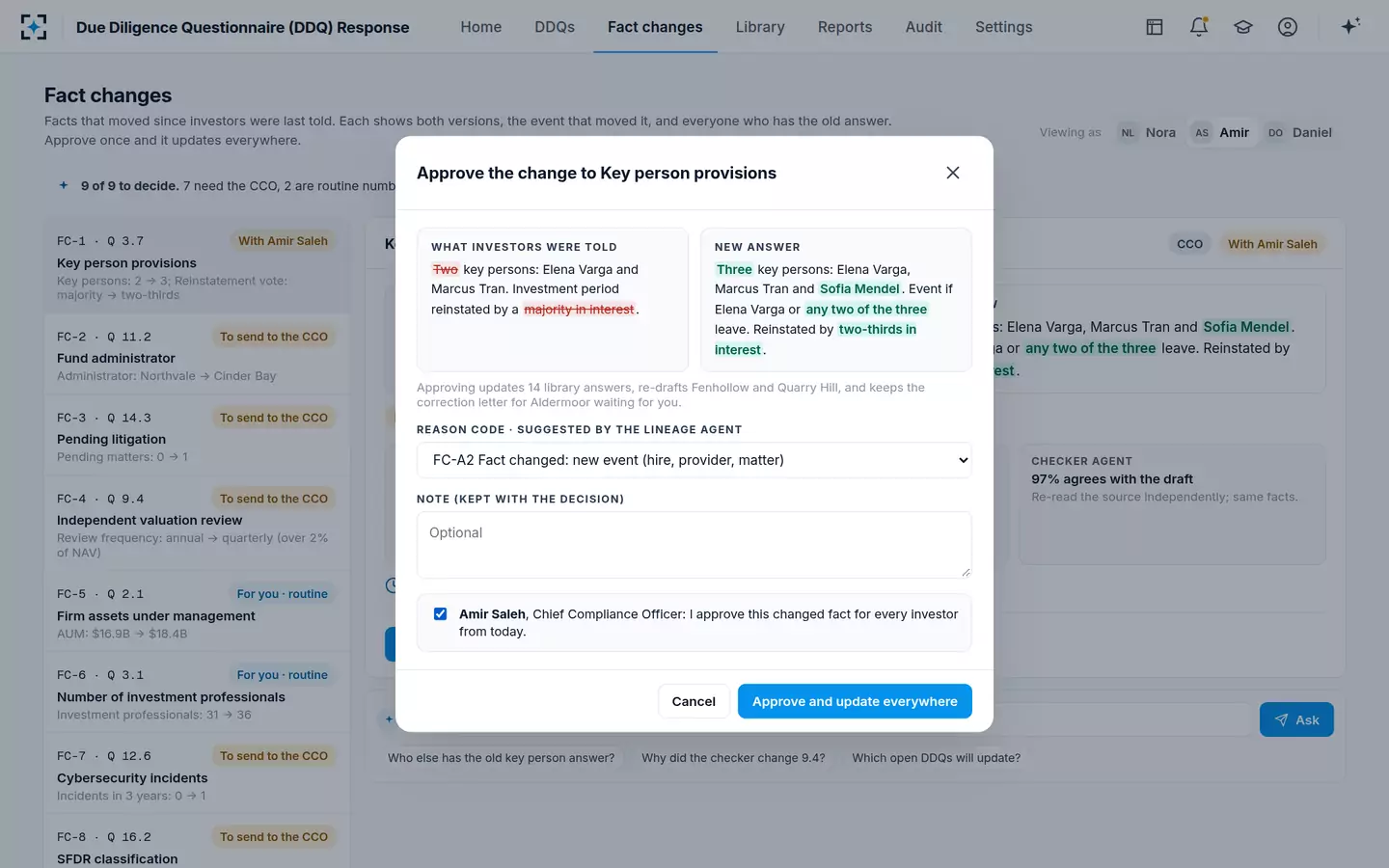This screenshot has height=868, width=1389.
Task: Open the sparkle AI assistant icon
Action: point(1350,26)
